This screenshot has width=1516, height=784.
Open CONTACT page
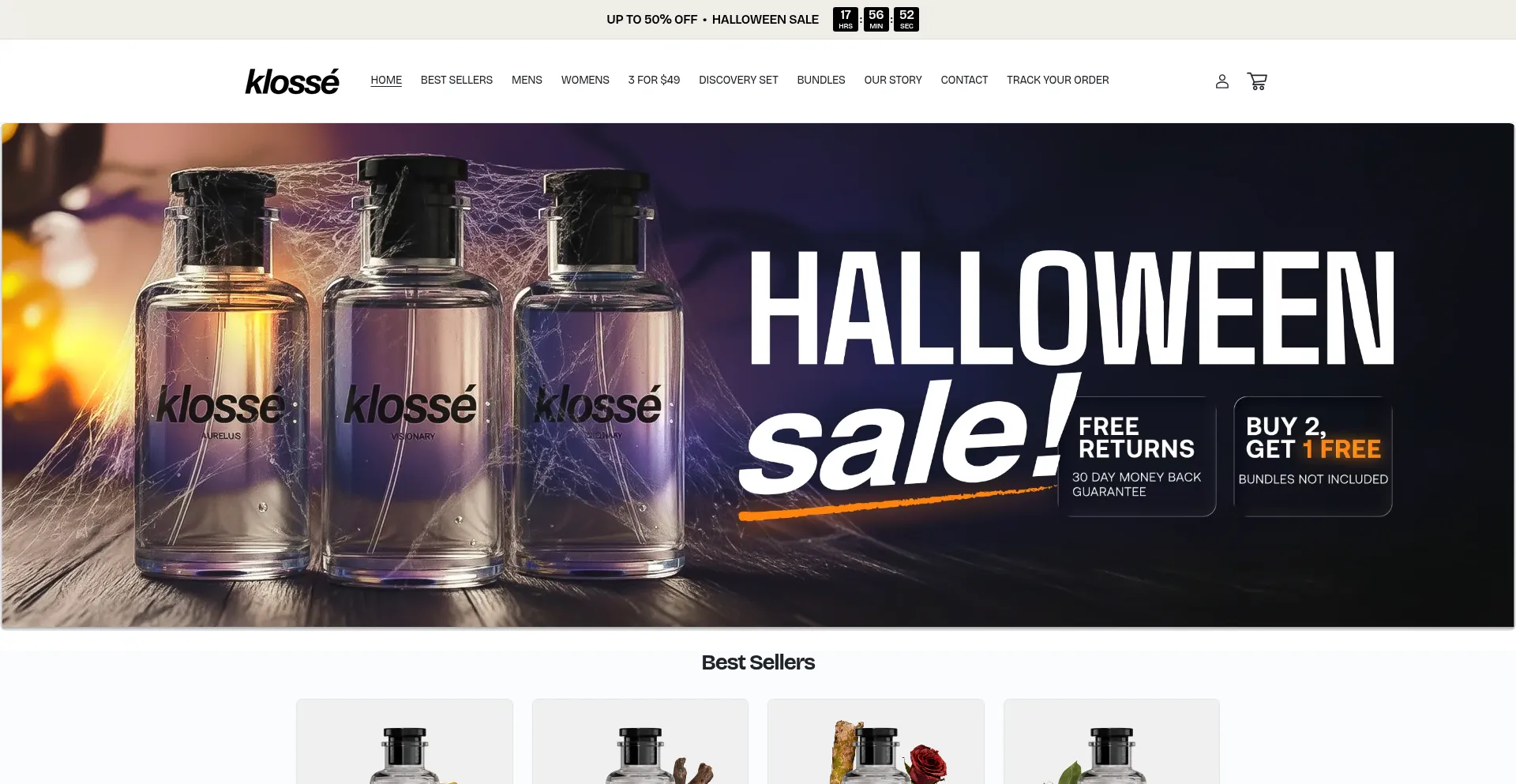click(x=964, y=81)
